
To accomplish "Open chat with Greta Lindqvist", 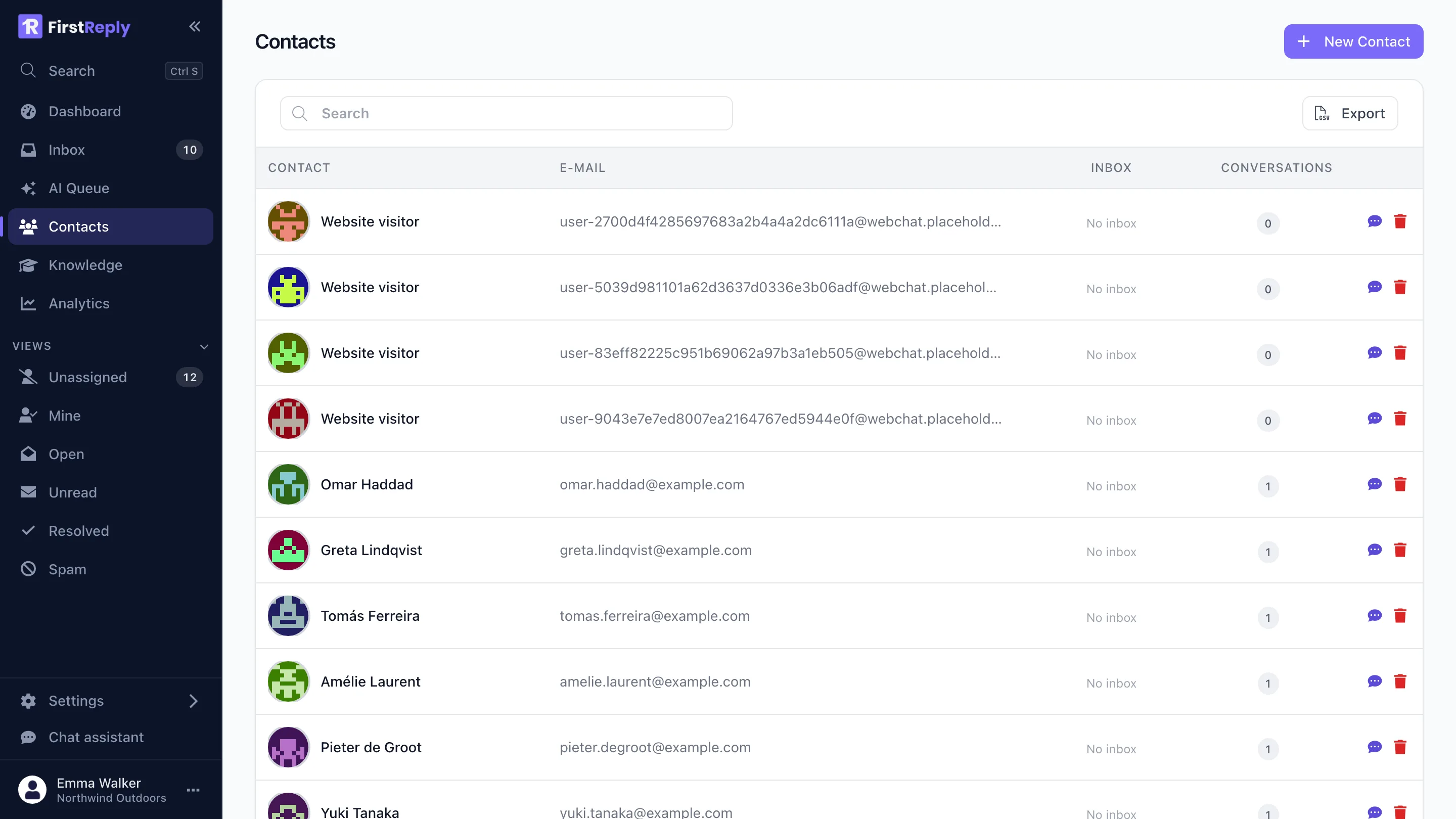I will click(x=1375, y=550).
